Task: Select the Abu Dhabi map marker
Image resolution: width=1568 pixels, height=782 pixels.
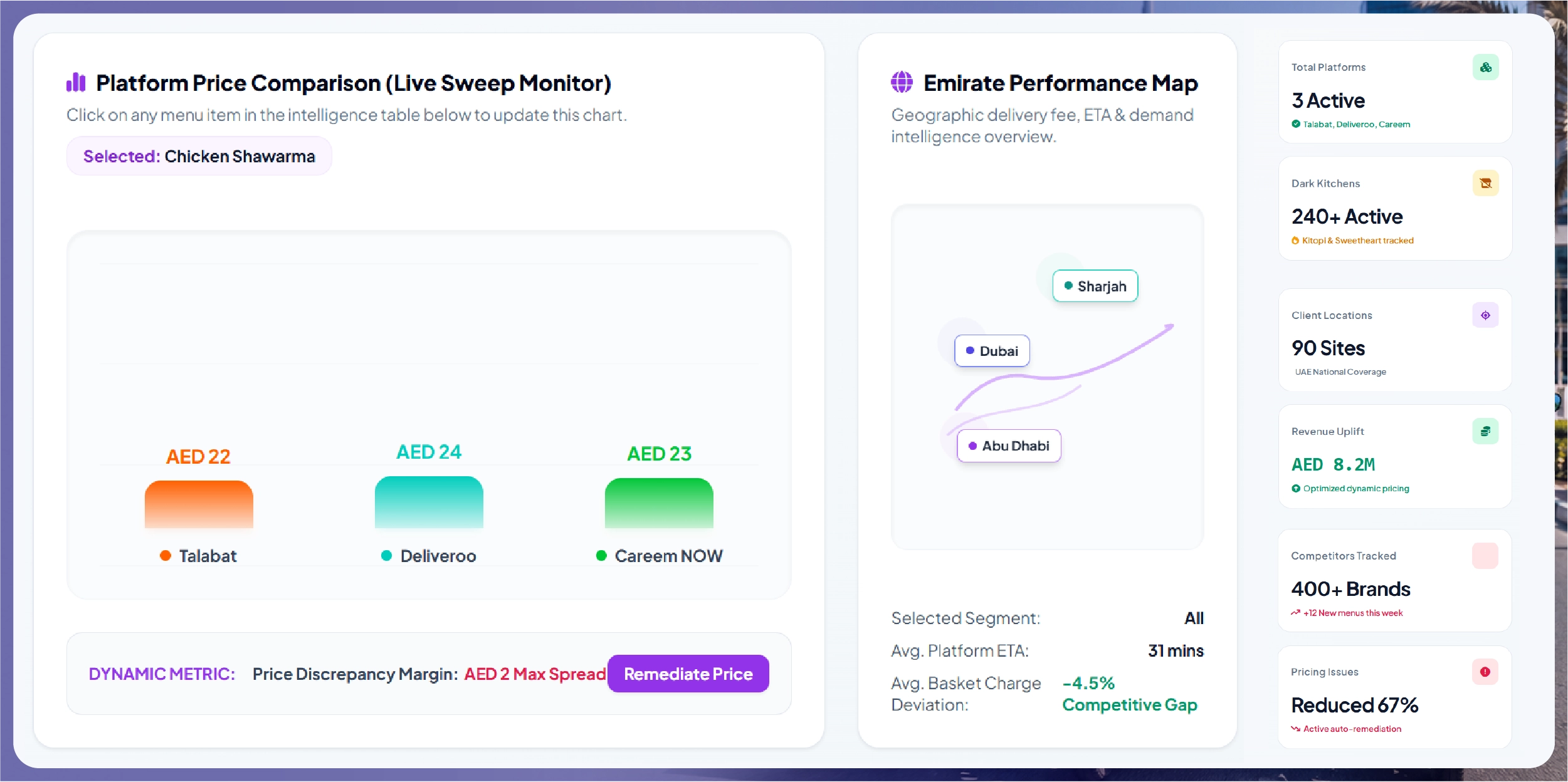Action: coord(1009,446)
